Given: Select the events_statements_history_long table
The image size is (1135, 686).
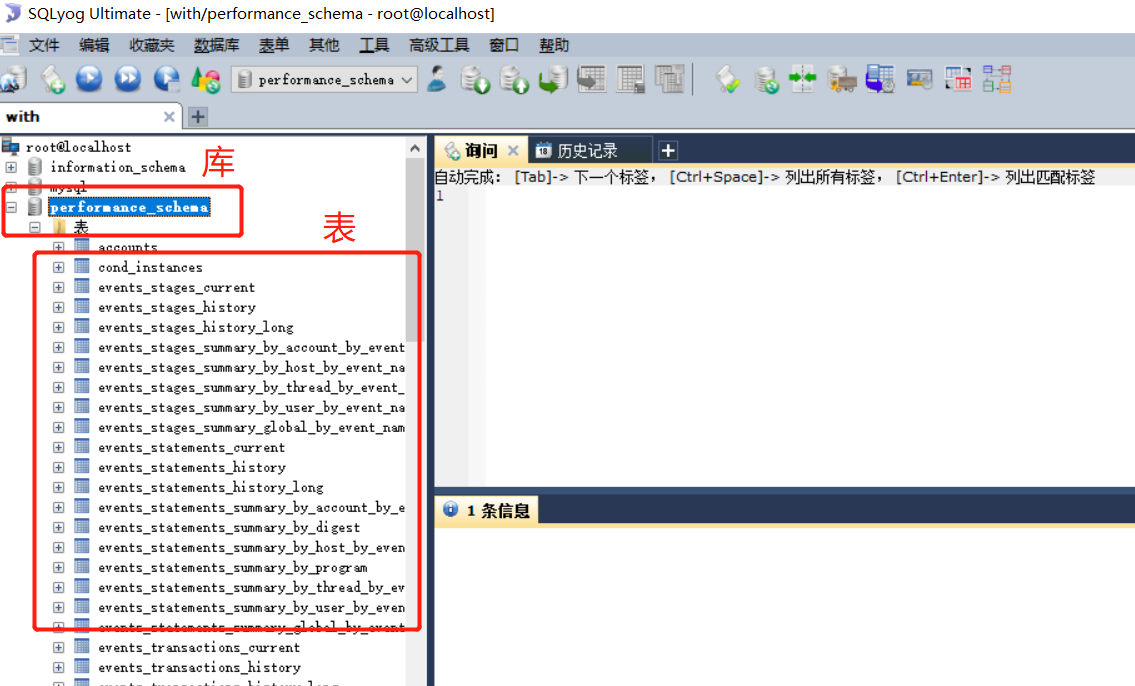Looking at the screenshot, I should 211,488.
